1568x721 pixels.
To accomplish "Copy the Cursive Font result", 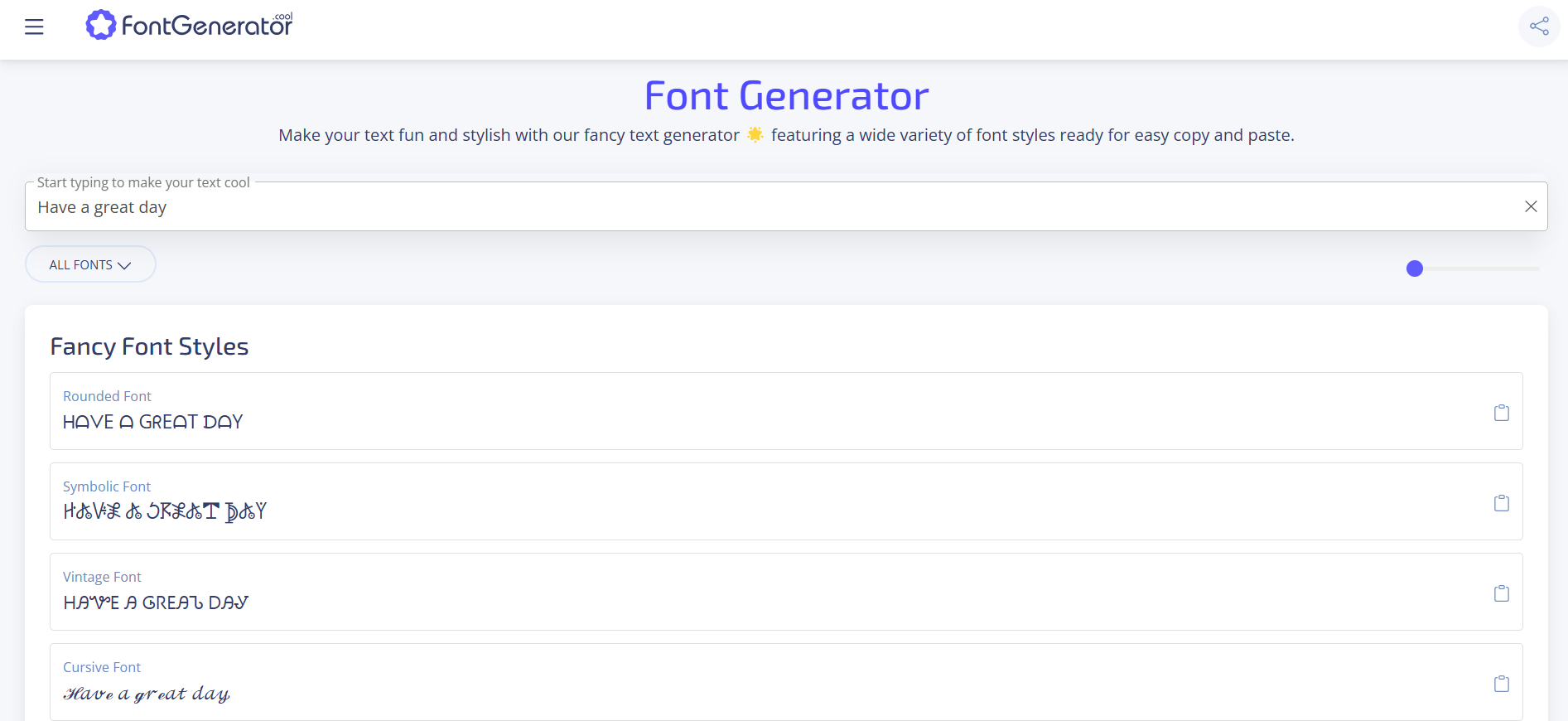I will click(x=1501, y=684).
